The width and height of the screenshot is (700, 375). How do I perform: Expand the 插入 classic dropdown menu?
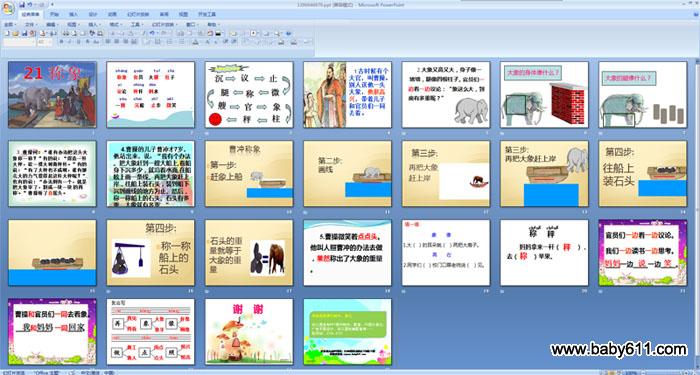click(x=95, y=25)
